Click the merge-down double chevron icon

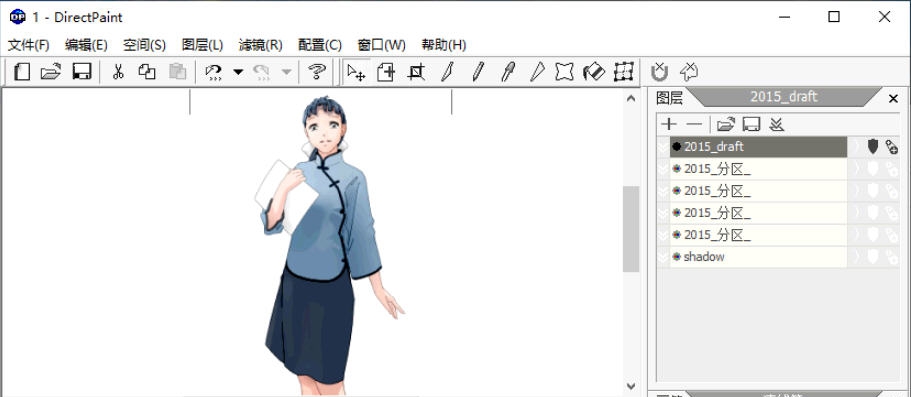[x=777, y=124]
